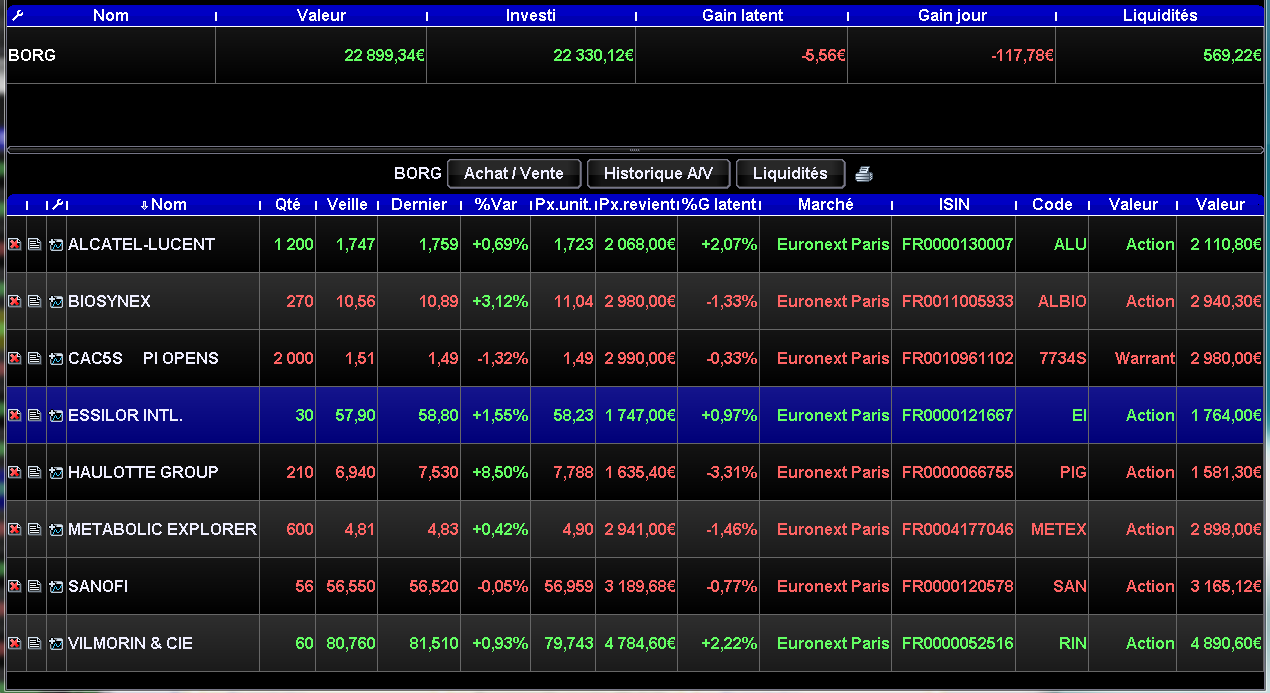The height and width of the screenshot is (693, 1270).
Task: Click the Liquidités column header in the summary table
Action: 1160,15
